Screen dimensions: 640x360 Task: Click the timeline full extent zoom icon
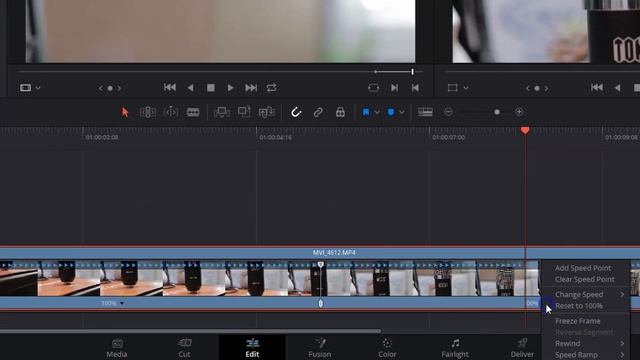[425, 112]
